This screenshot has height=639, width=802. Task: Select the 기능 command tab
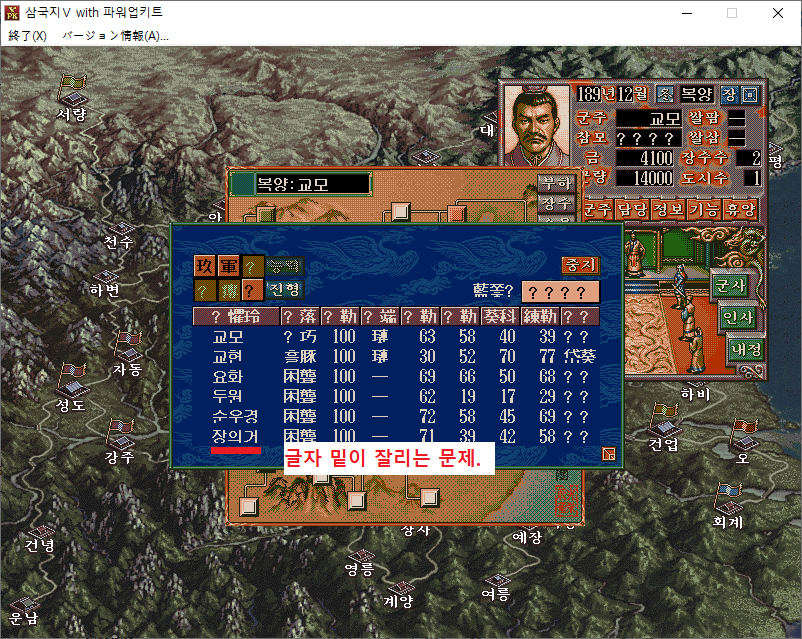point(704,209)
